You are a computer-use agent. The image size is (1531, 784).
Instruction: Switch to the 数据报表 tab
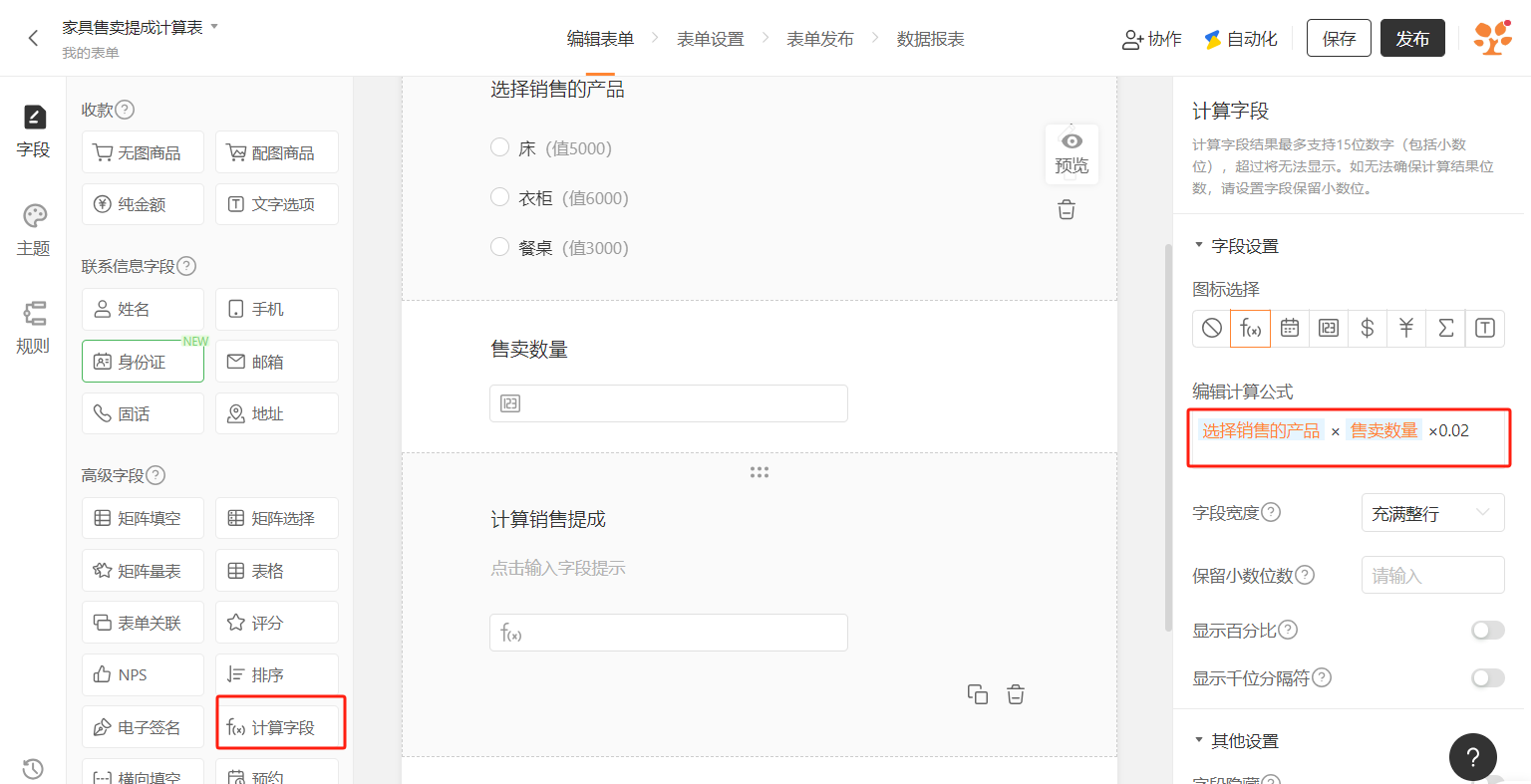(x=930, y=39)
